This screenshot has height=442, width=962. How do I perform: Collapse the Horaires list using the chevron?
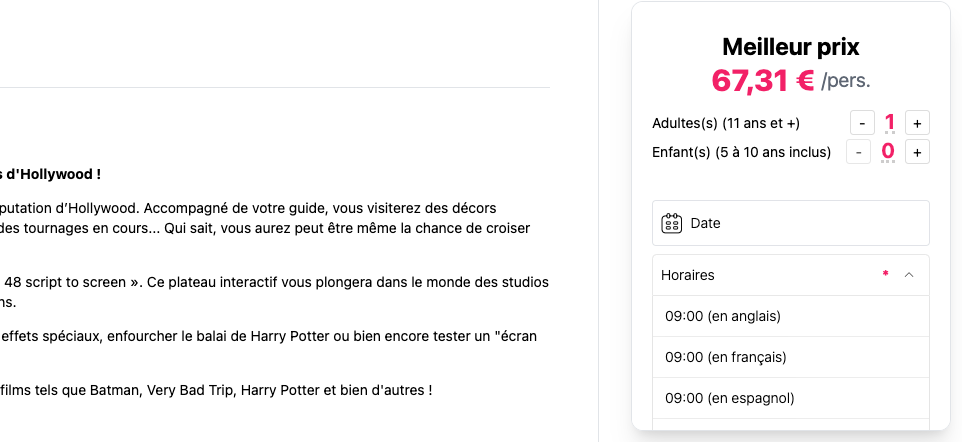tap(909, 275)
